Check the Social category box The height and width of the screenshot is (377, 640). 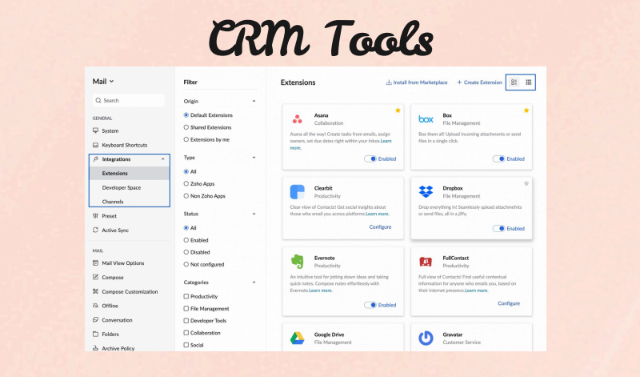[x=186, y=345]
